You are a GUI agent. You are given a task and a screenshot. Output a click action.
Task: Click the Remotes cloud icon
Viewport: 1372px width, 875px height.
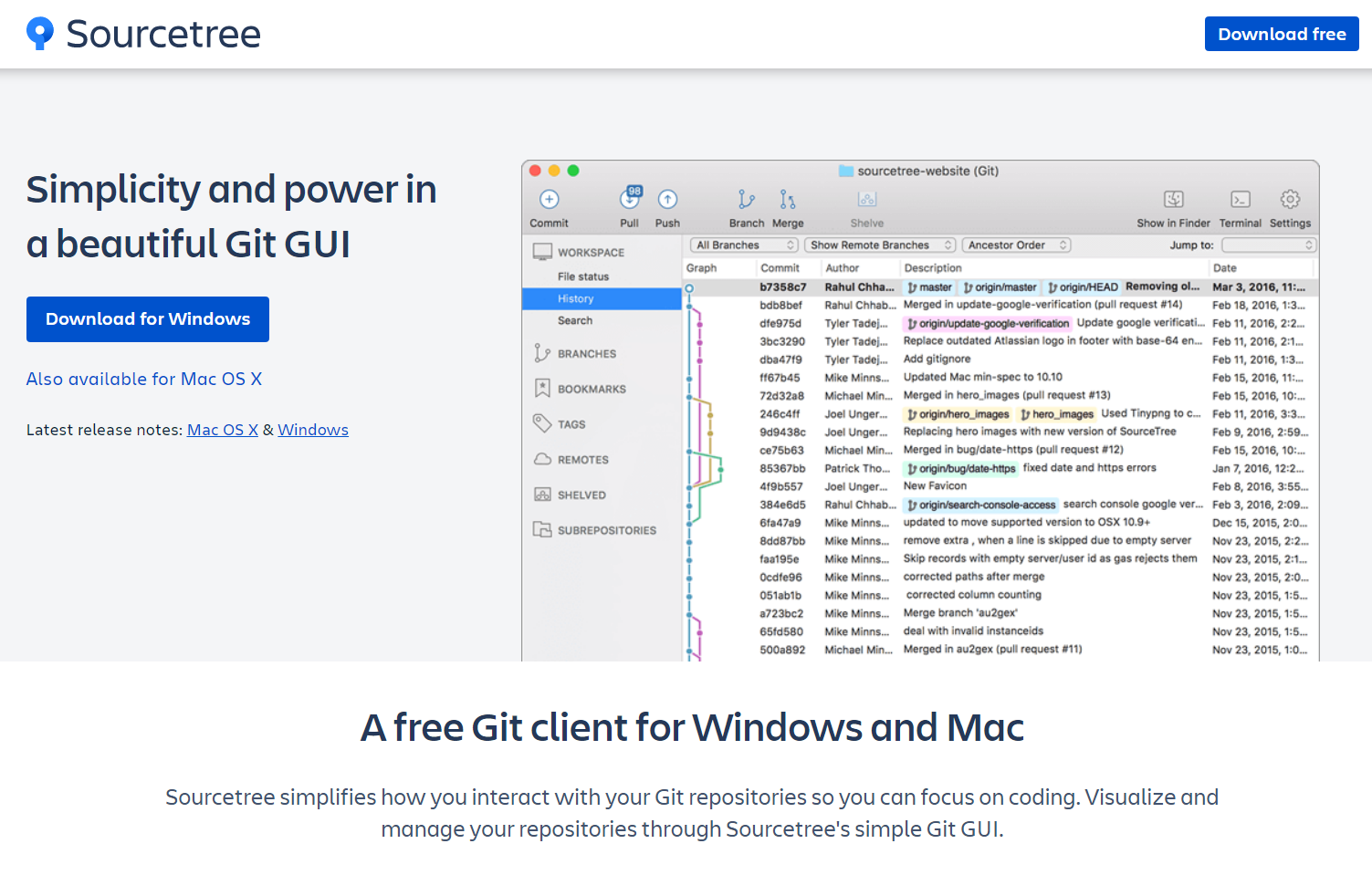(542, 459)
